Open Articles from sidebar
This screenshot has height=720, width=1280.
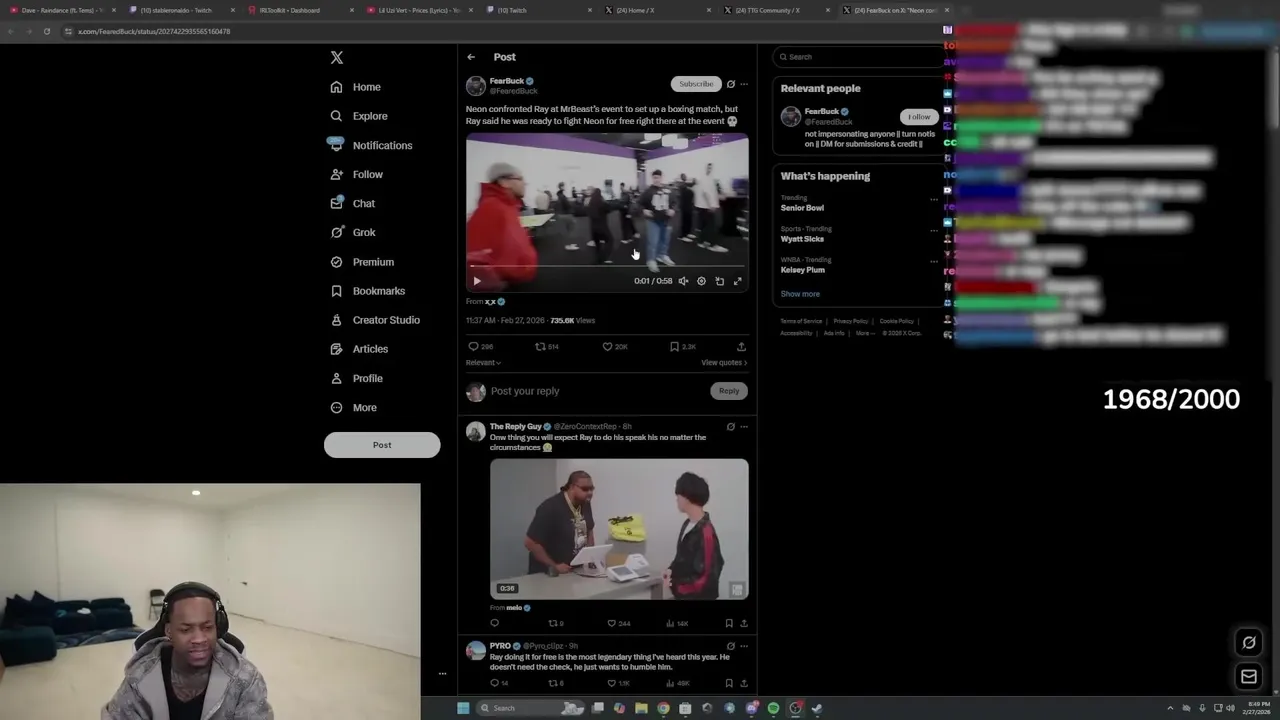pos(358,349)
